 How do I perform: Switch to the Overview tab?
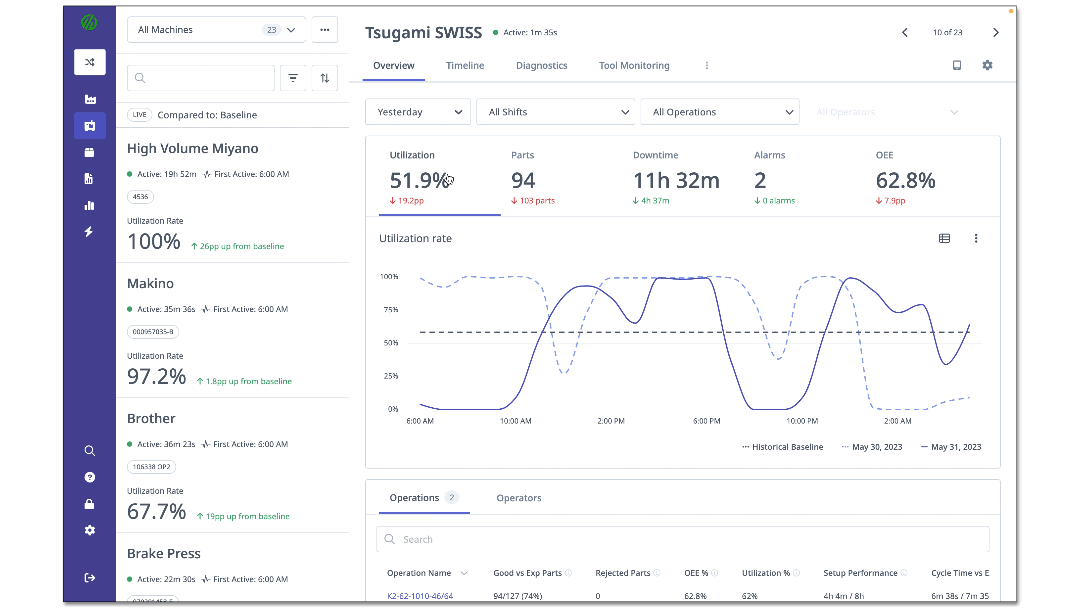[x=394, y=65]
